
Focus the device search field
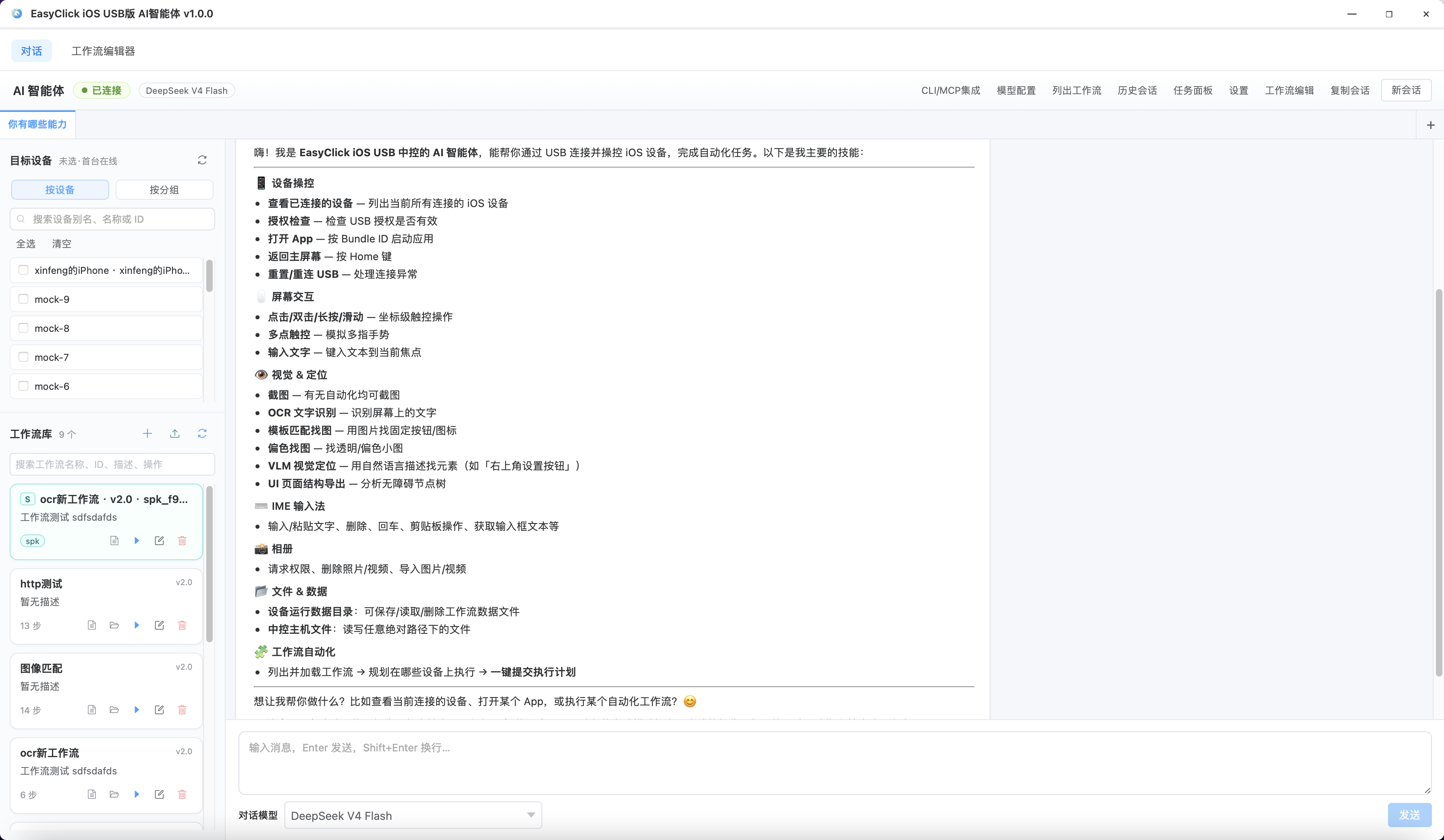pos(112,219)
